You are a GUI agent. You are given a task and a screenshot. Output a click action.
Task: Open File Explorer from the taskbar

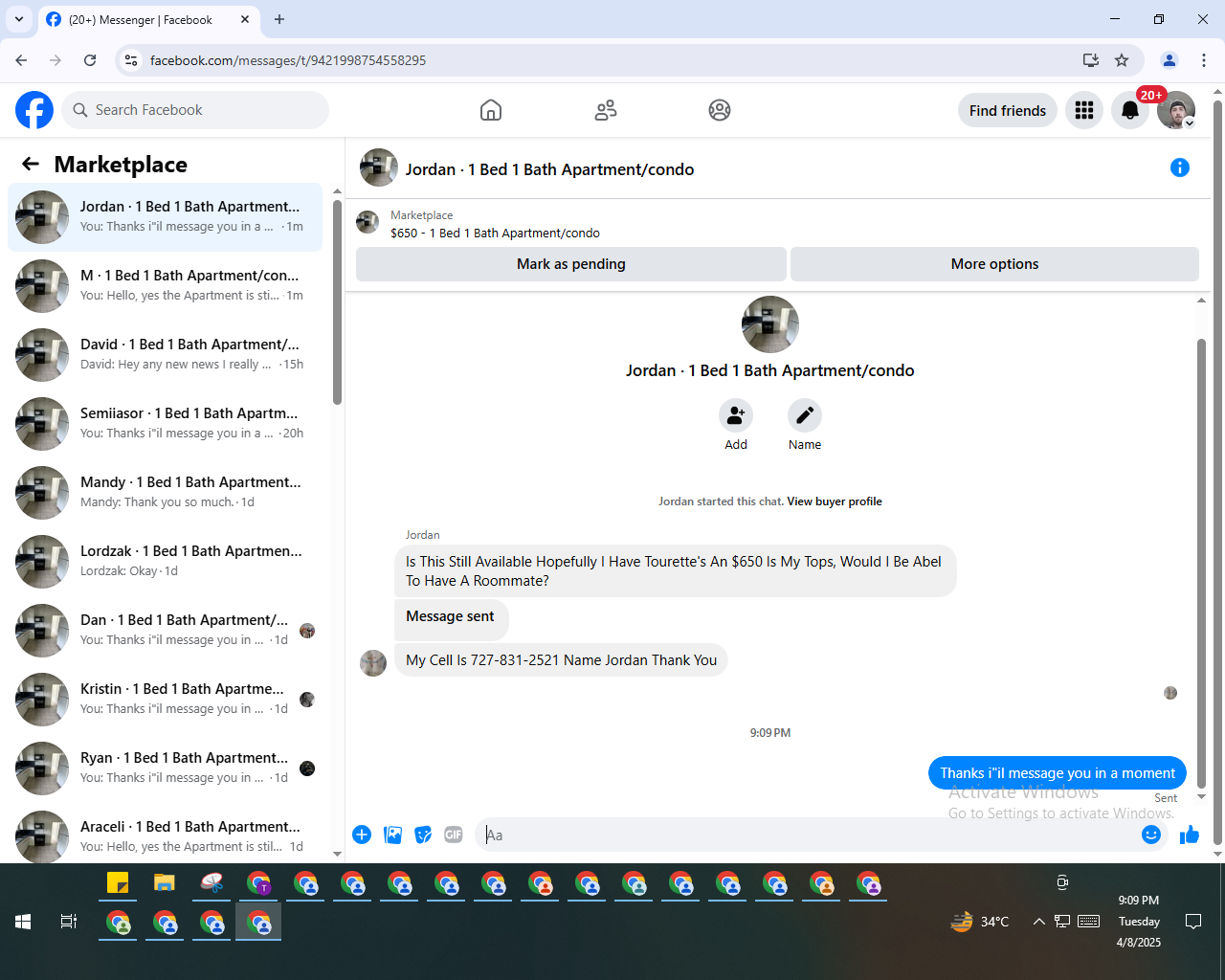pos(165,883)
